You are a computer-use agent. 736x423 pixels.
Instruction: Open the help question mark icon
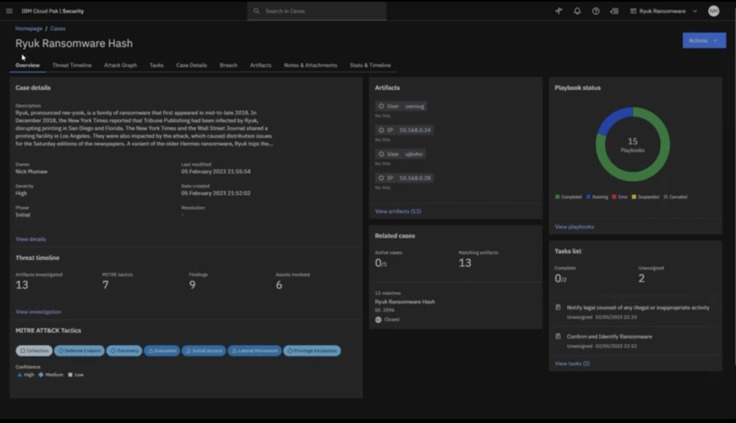595,11
